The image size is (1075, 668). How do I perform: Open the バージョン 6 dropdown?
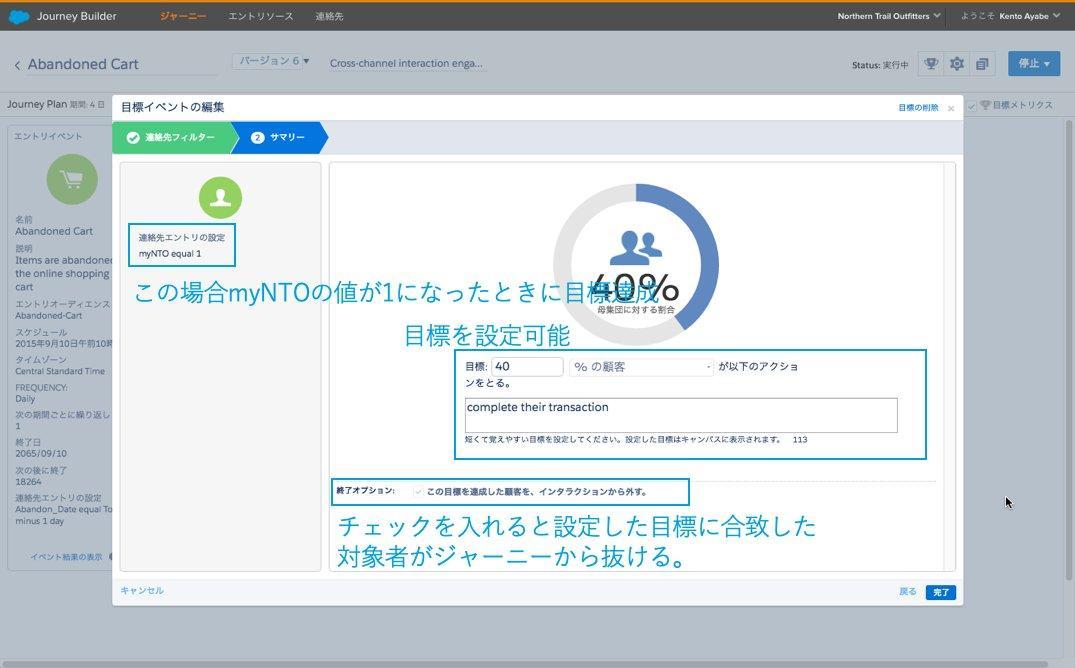(271, 61)
